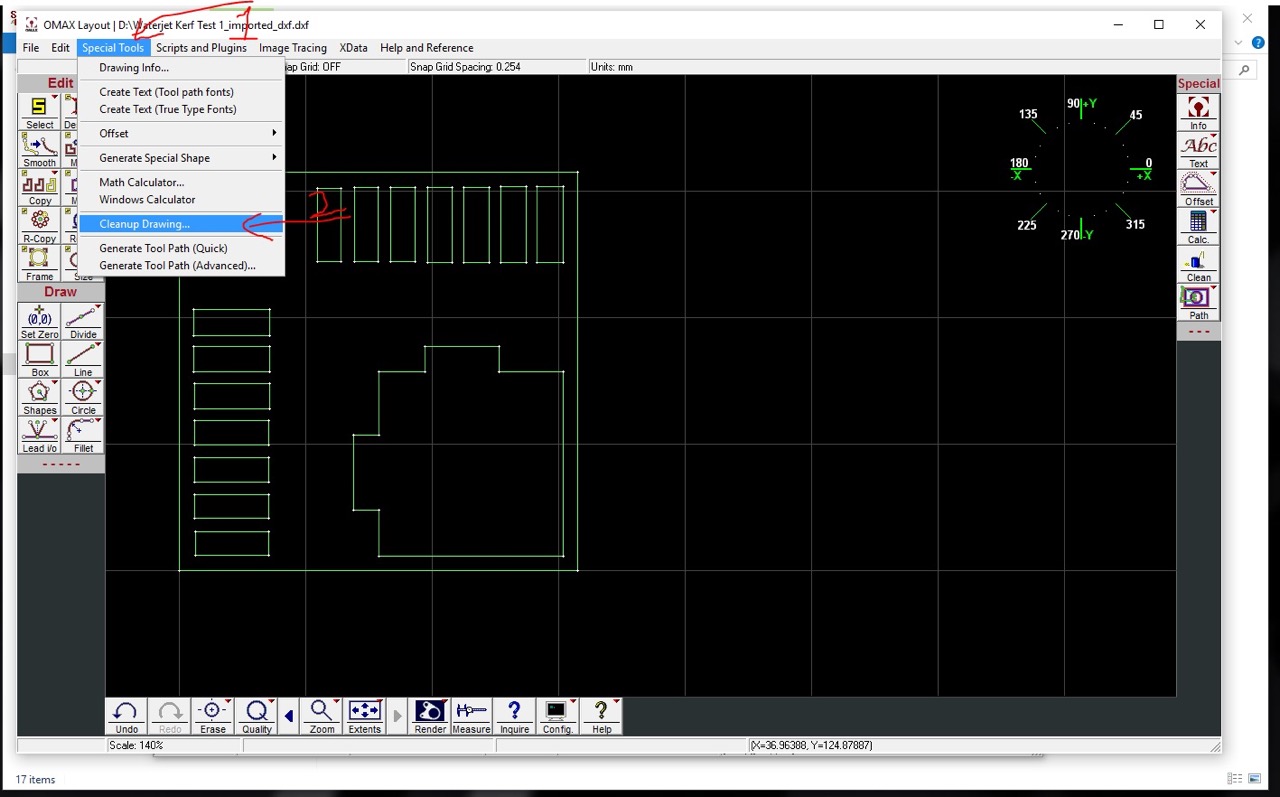Click the Clean tool in Special panel
1280x797 pixels.
(1198, 265)
